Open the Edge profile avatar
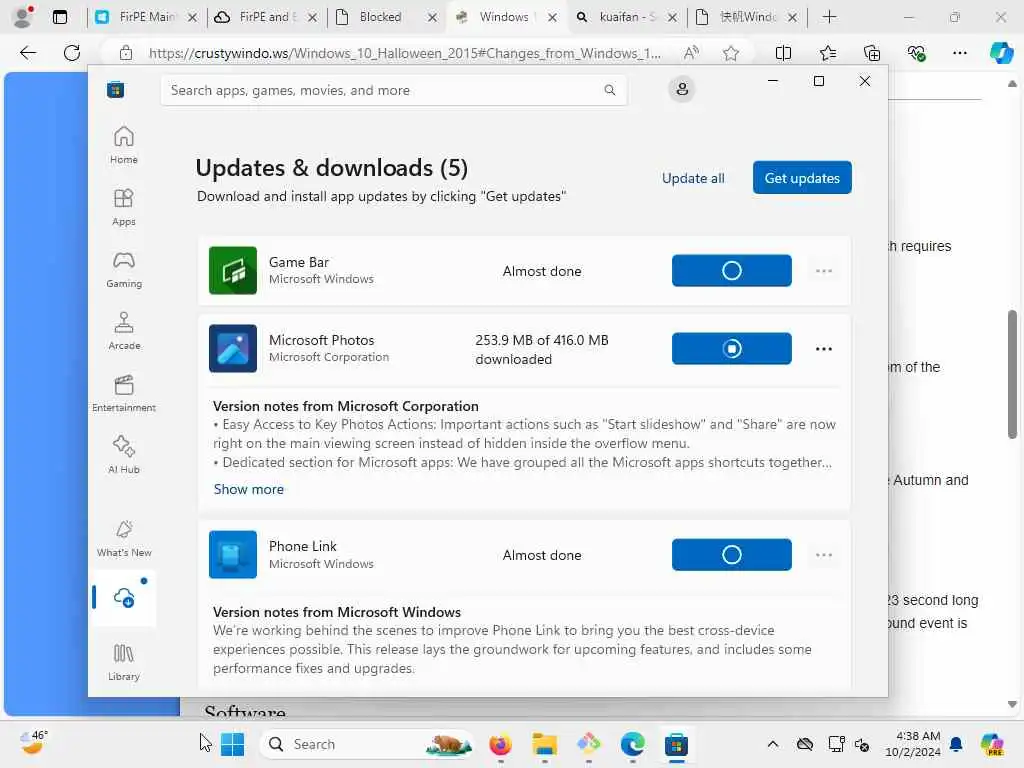This screenshot has height=768, width=1024. tap(23, 16)
